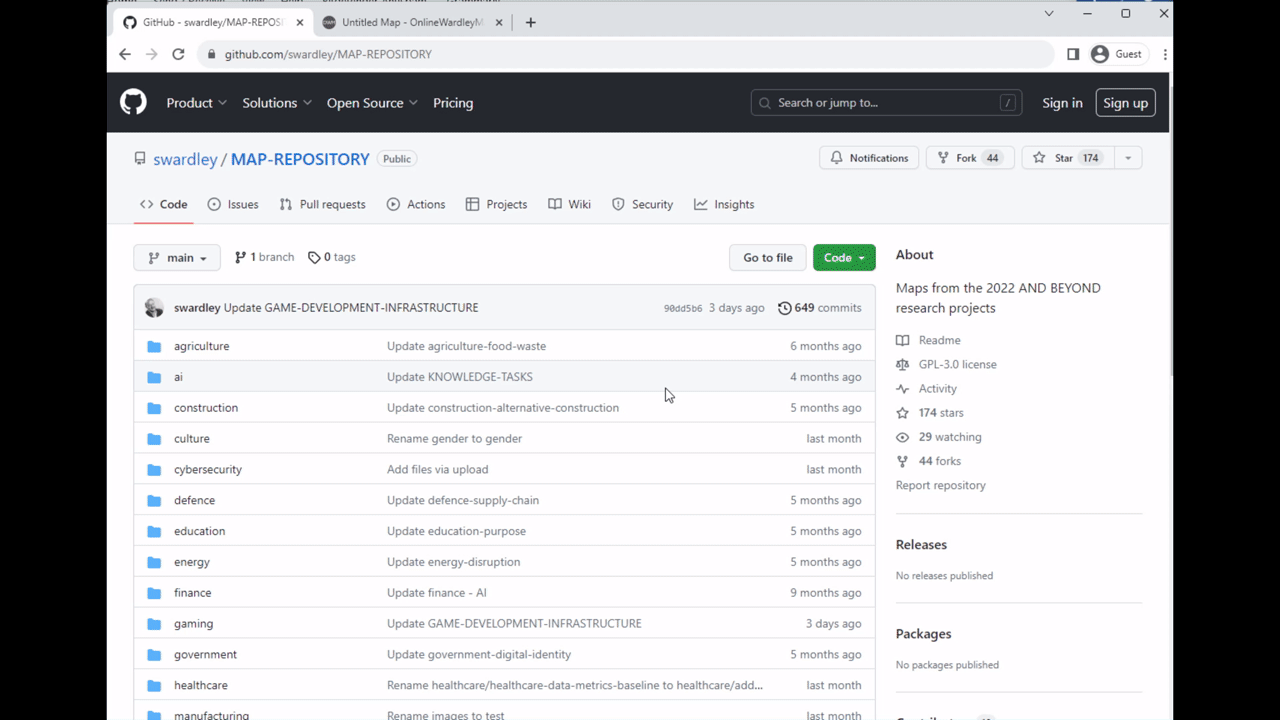This screenshot has height=720, width=1280.
Task: Click the license scale icon
Action: [903, 364]
